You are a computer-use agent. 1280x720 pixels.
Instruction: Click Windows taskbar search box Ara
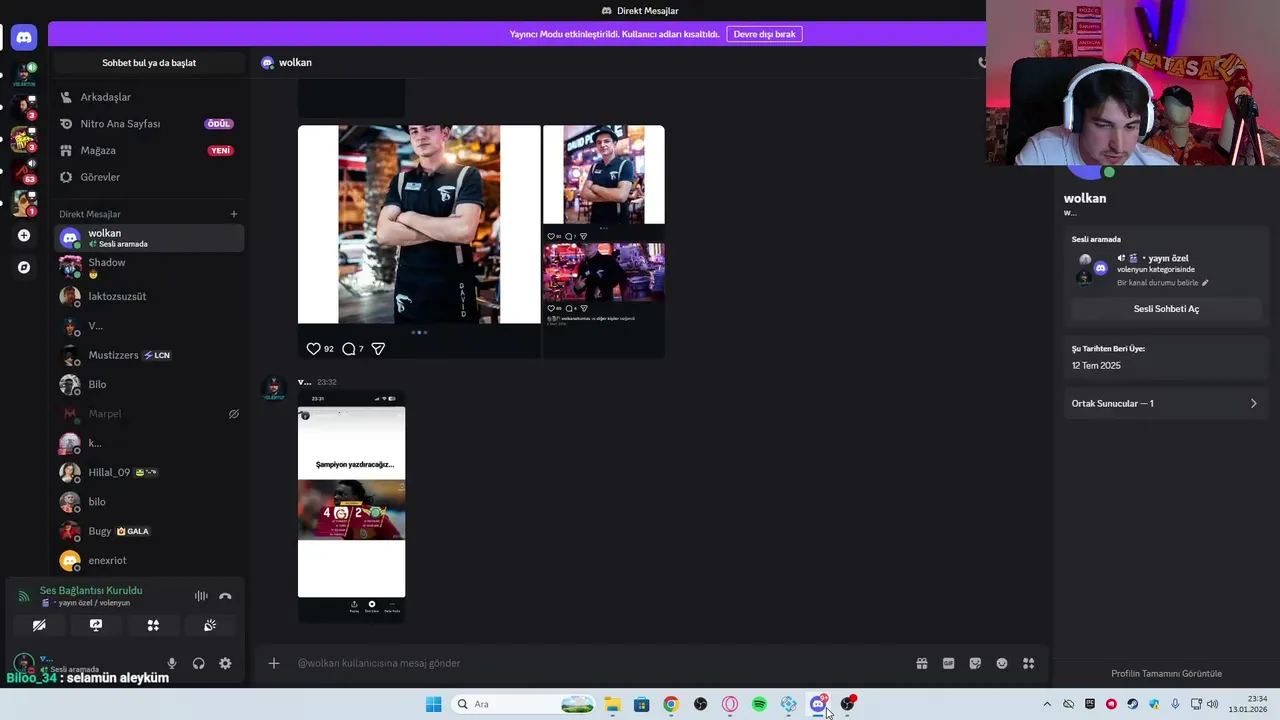pyautogui.click(x=524, y=704)
